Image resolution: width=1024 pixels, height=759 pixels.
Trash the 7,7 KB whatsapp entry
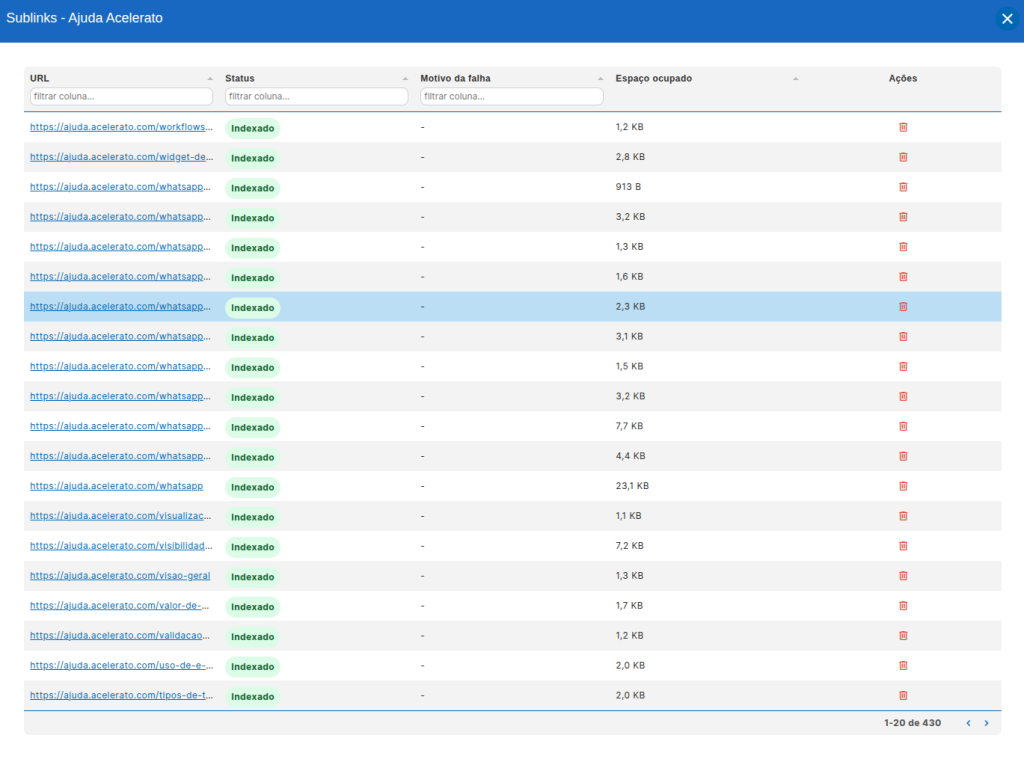(903, 427)
